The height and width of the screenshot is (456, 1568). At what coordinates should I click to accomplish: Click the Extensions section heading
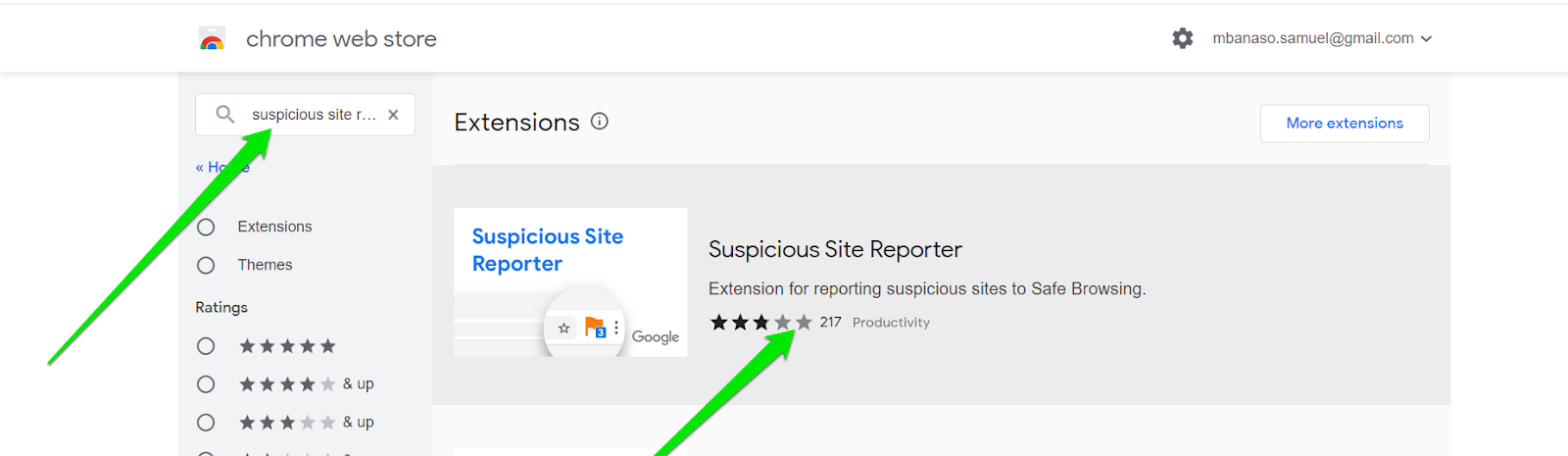(517, 123)
